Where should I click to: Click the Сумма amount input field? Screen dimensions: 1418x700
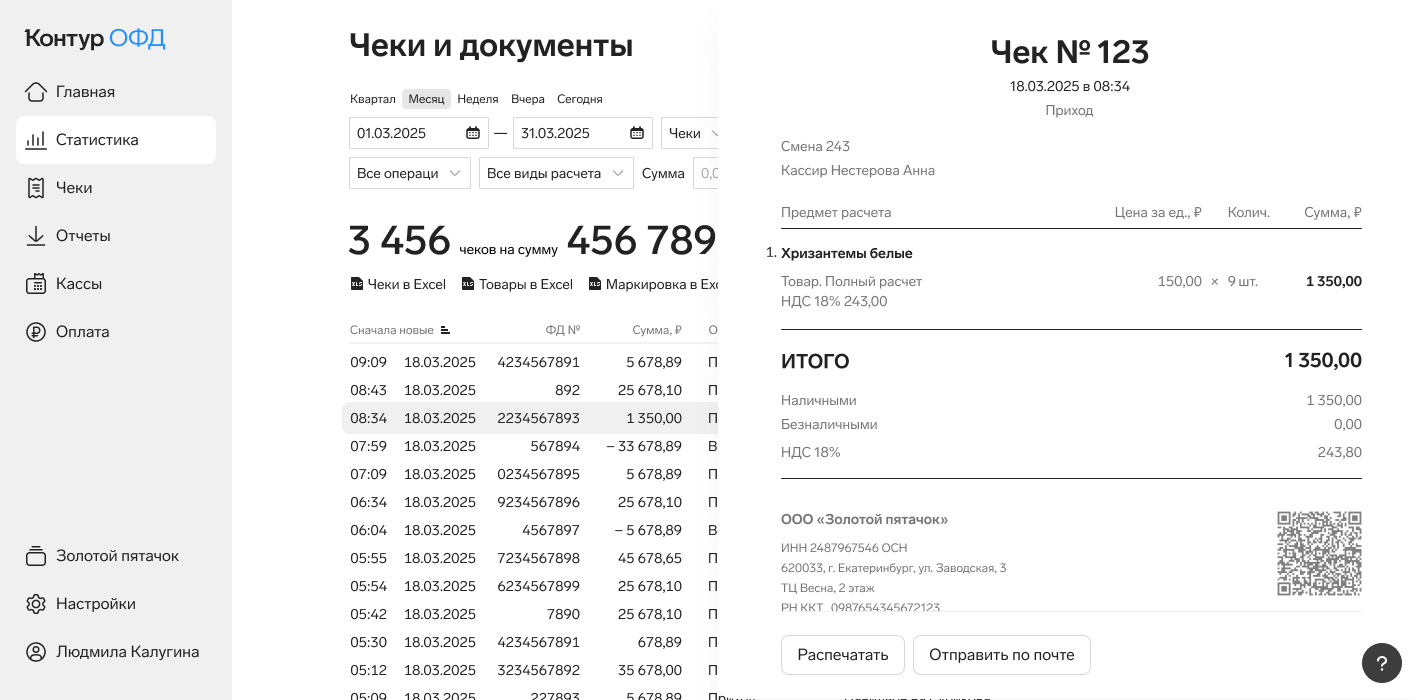point(706,173)
